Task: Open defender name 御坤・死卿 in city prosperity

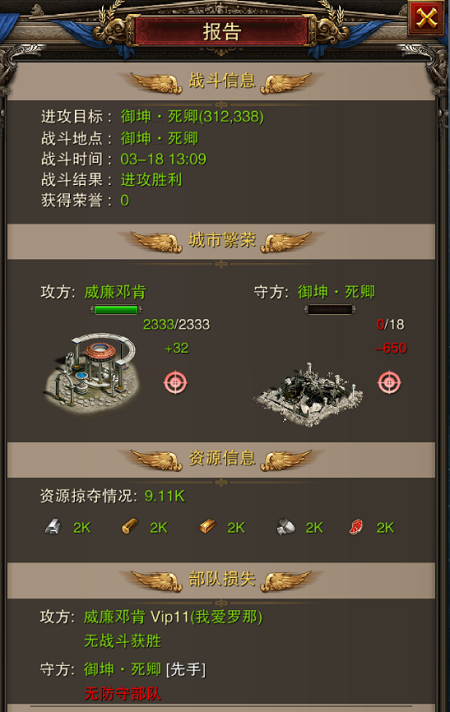Action: 336,292
